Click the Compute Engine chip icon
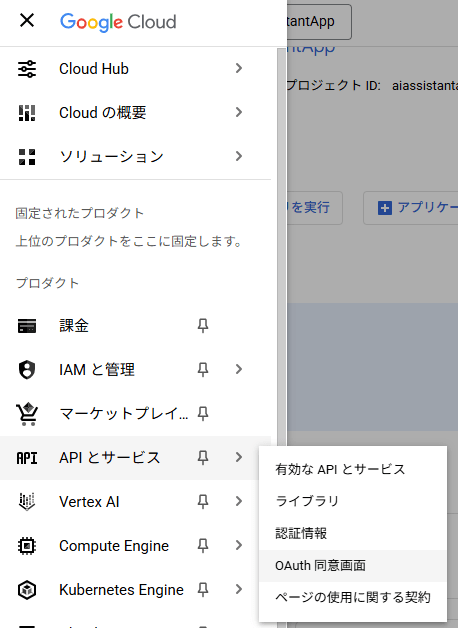Viewport: 458px width, 628px height. (x=27, y=545)
